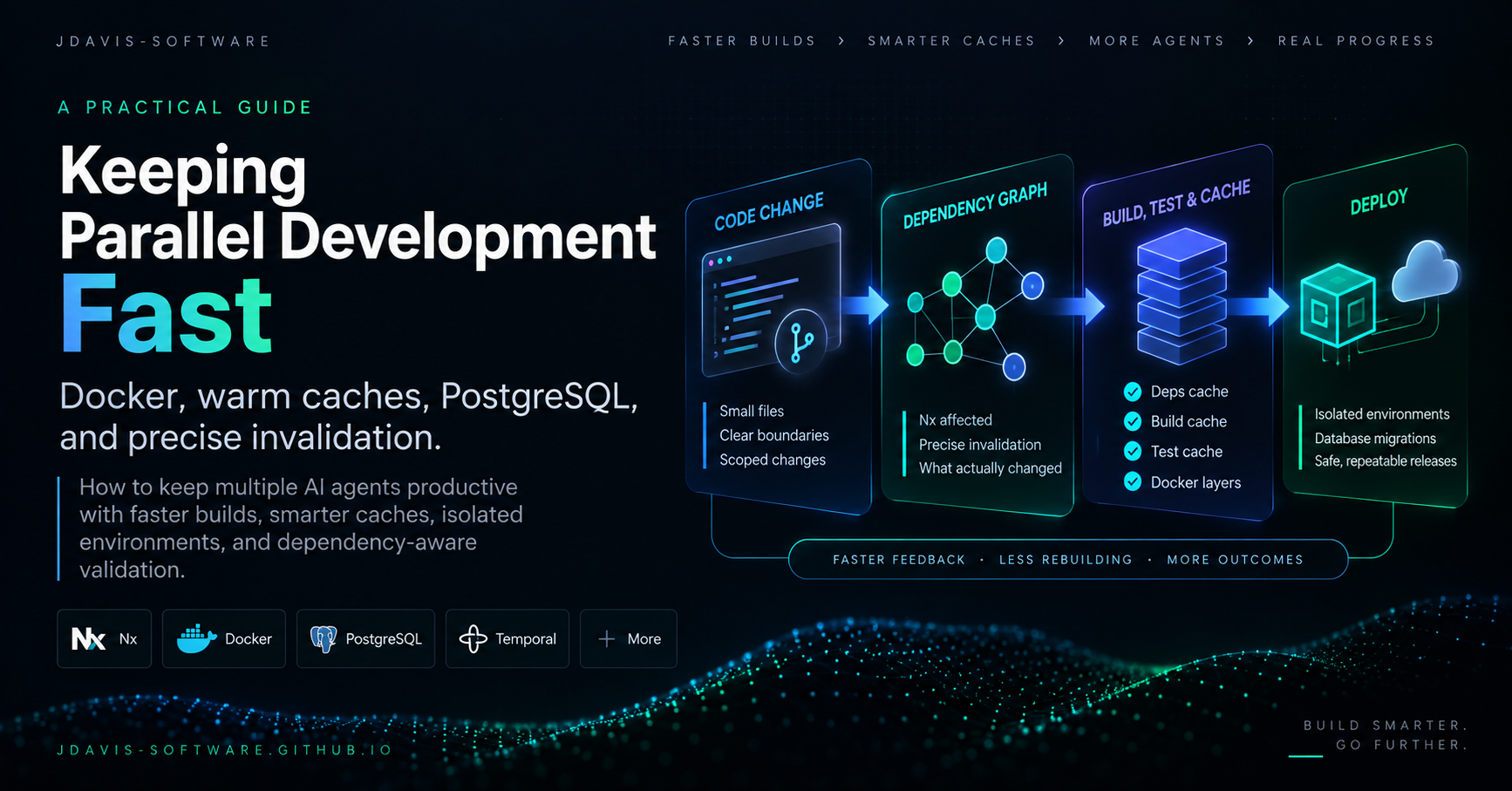Click the "Precise invalidation" line
Viewport: 1512px width, 791px height.
980,445
